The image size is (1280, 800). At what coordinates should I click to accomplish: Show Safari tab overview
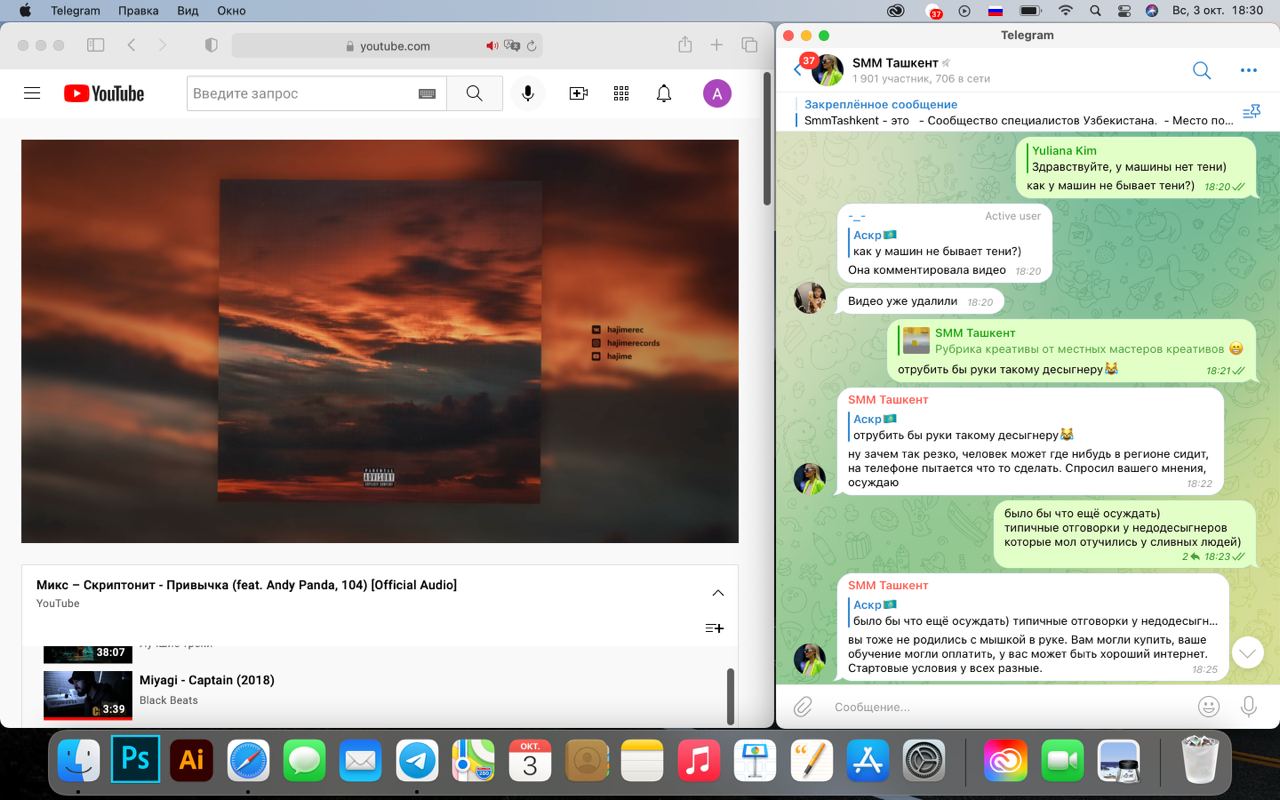point(749,45)
